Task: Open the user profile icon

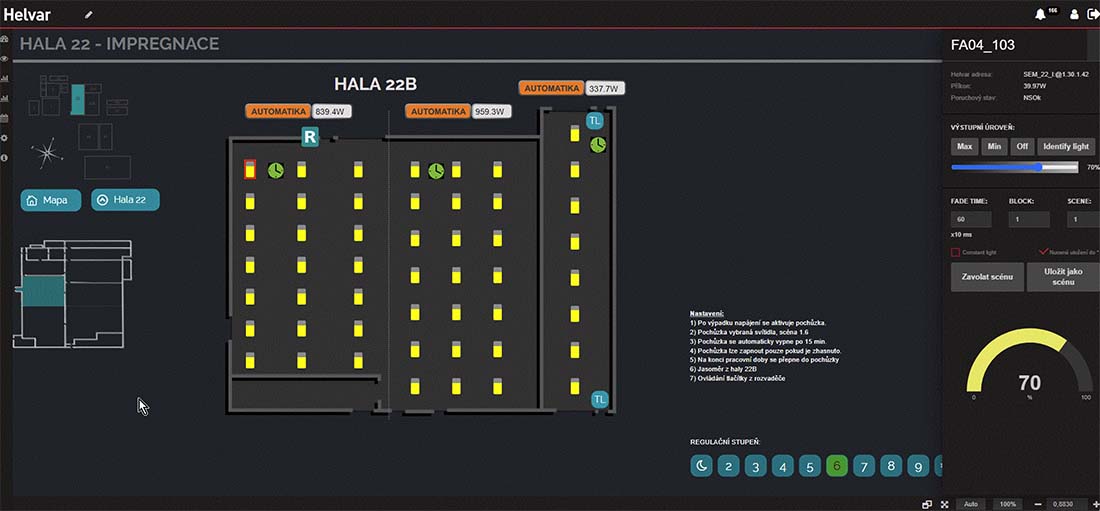Action: pos(1075,15)
